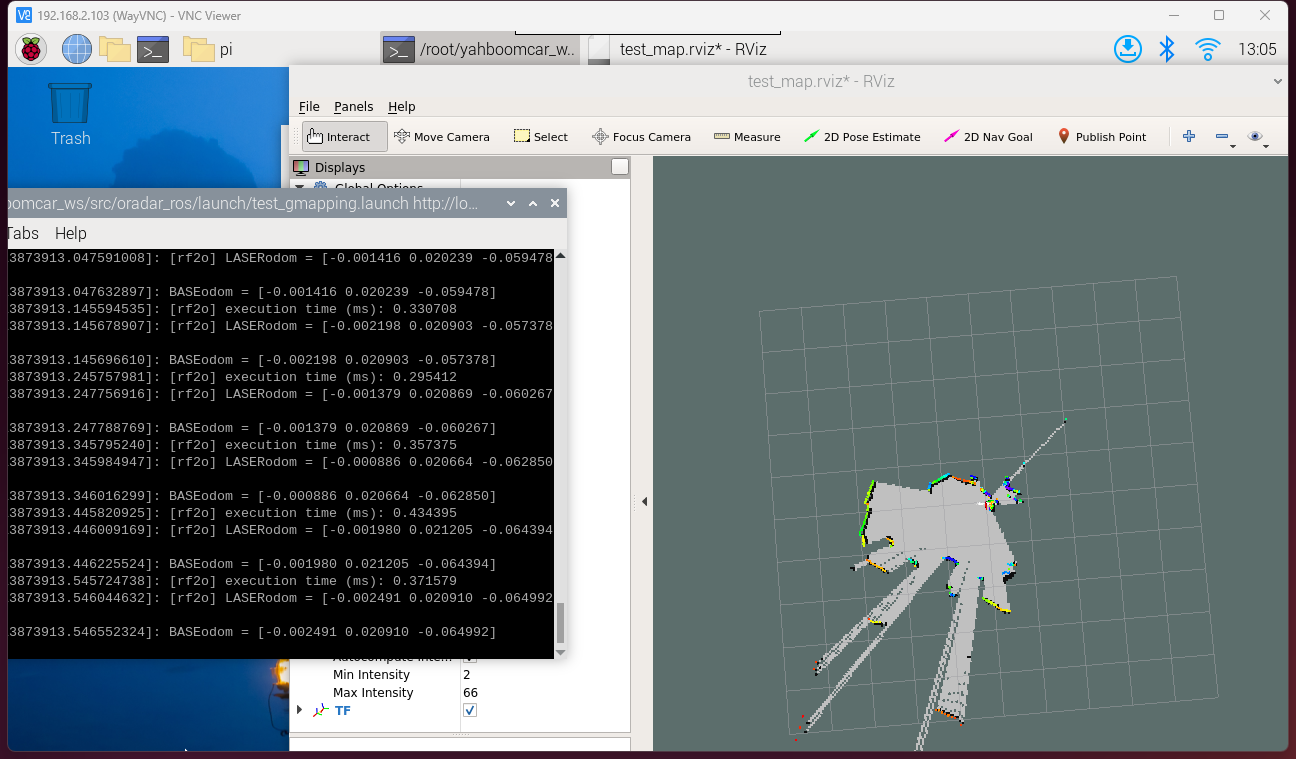The image size is (1296, 759).
Task: Open the eye visibility dropdown in toolbar
Action: pos(1257,137)
